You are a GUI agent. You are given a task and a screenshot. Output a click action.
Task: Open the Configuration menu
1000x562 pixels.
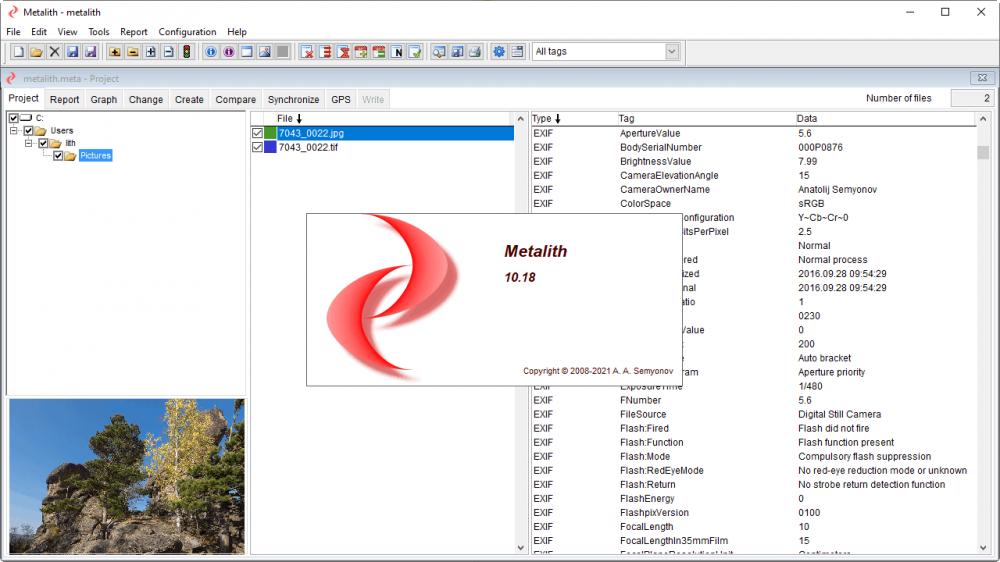[188, 32]
